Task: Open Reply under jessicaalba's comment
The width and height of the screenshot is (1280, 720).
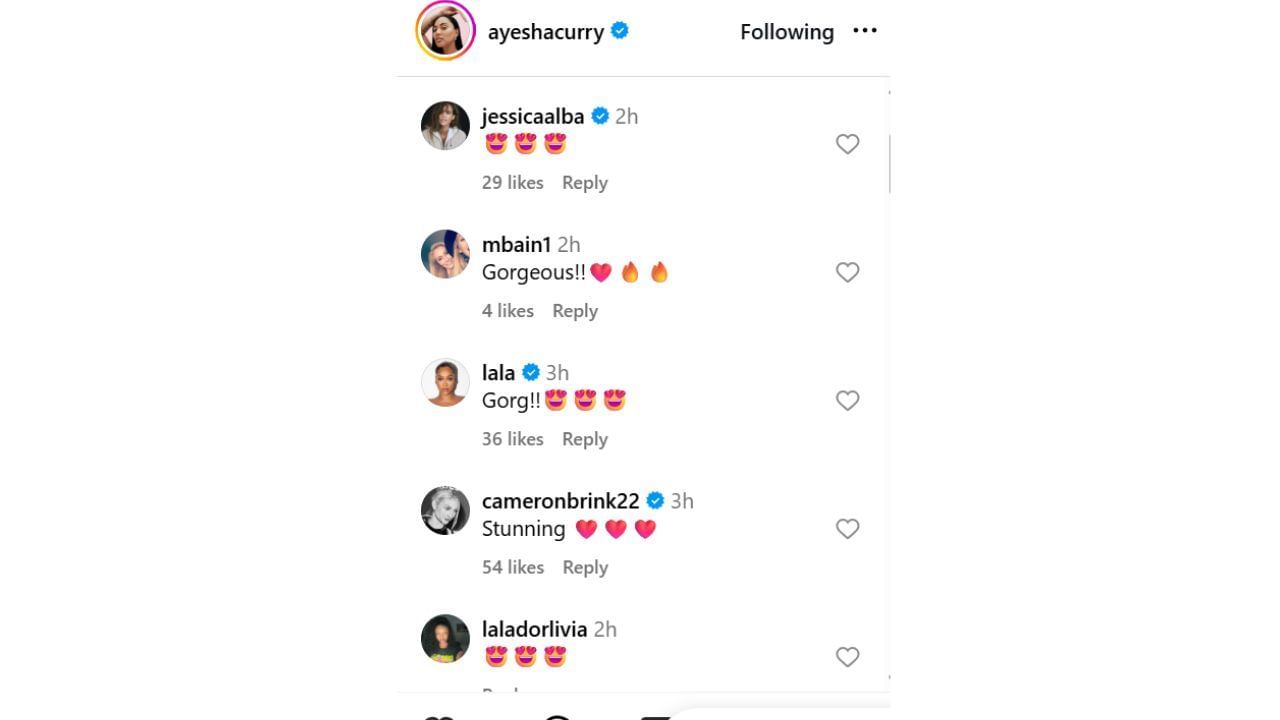Action: coord(585,182)
